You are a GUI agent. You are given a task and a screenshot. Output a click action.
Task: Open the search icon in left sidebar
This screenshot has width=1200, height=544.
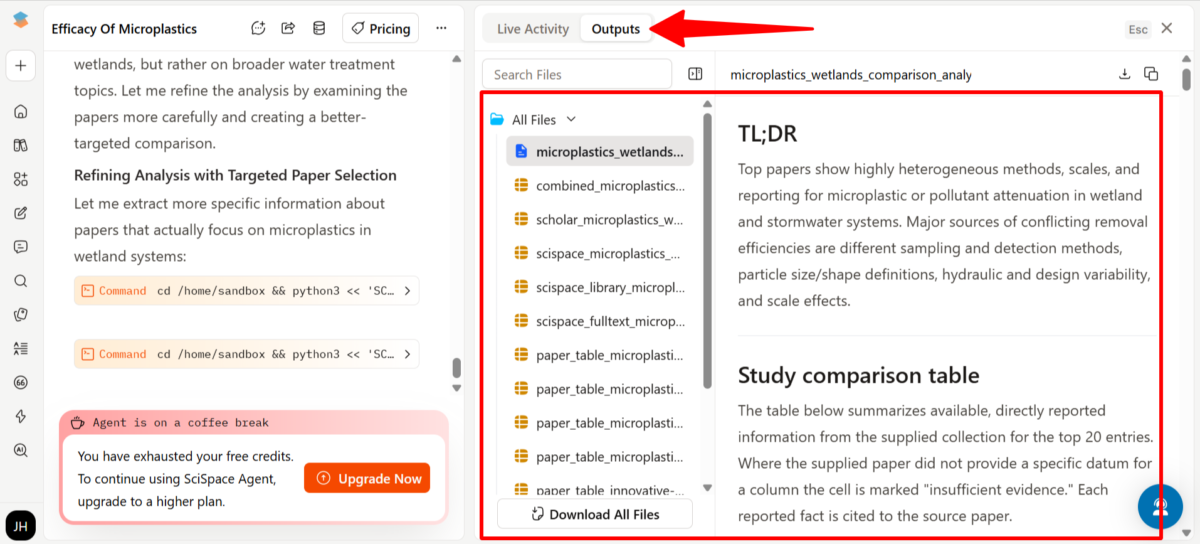click(20, 281)
